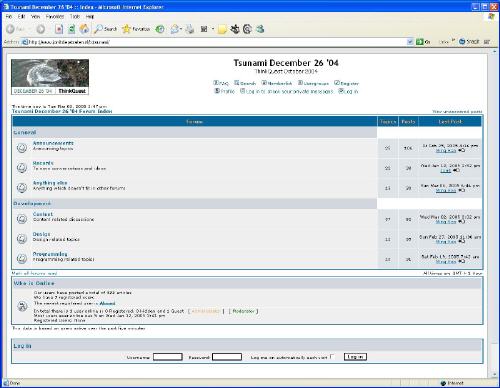Open the Mail button dropdown arrow
Viewport: 500px width, 388px height.
181,29
